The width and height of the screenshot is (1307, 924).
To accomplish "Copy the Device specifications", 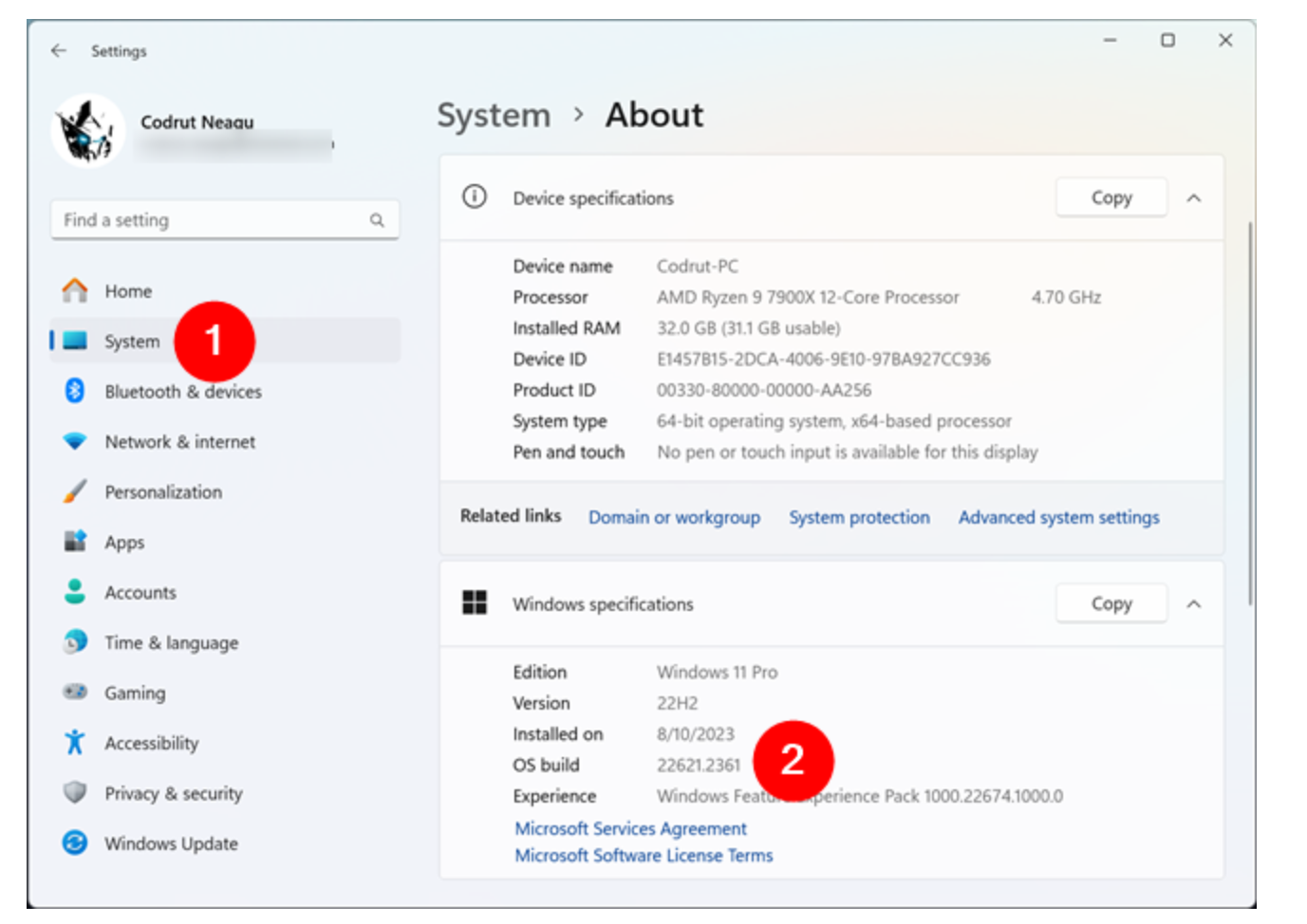I will pos(1111,197).
